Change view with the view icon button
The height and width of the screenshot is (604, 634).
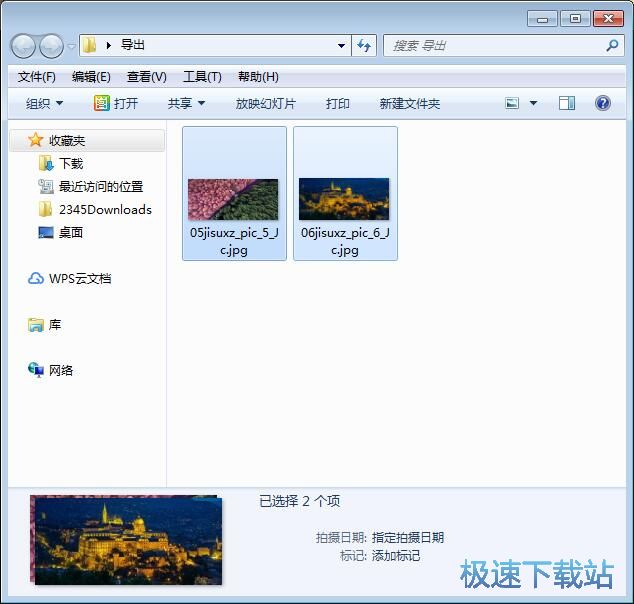(x=512, y=103)
